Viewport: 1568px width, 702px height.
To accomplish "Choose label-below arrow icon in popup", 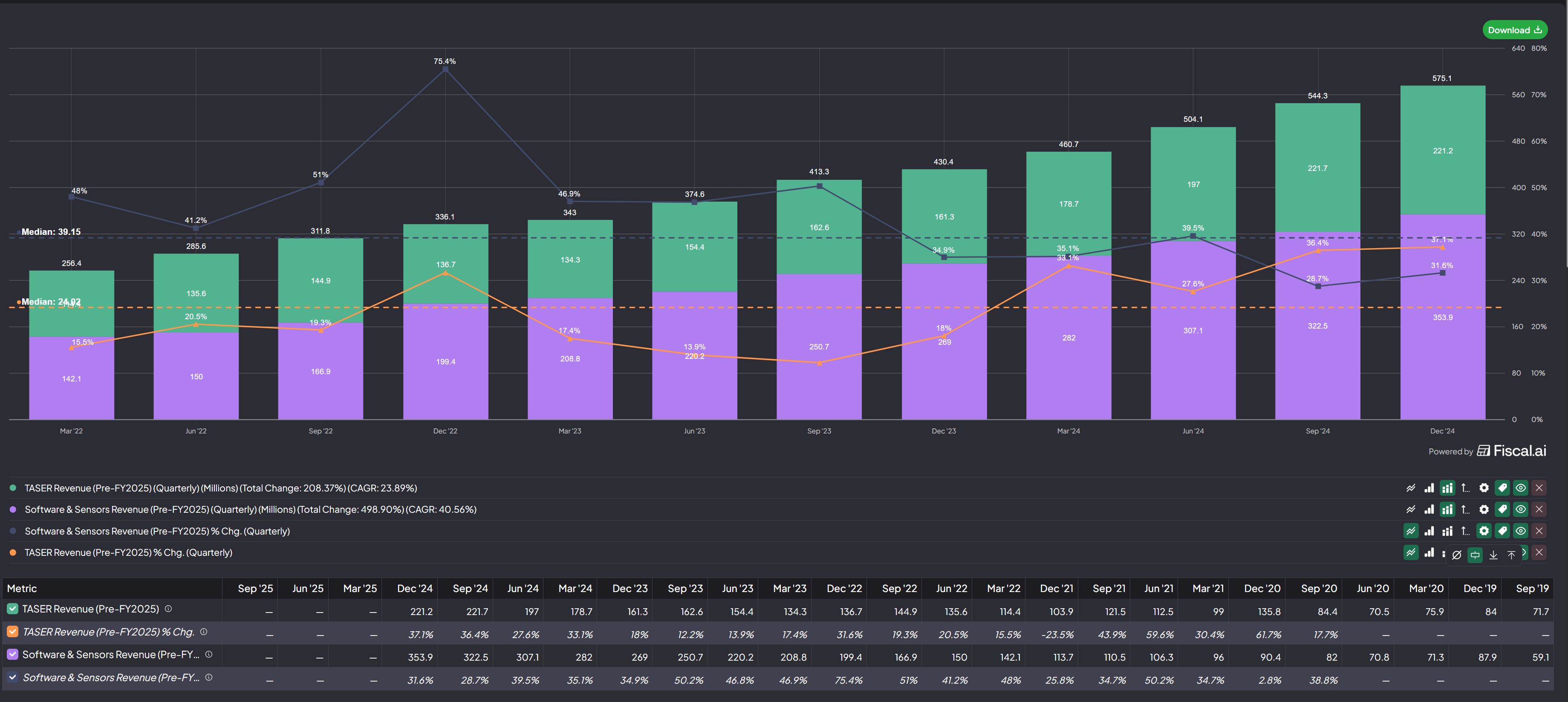I will pyautogui.click(x=1493, y=555).
